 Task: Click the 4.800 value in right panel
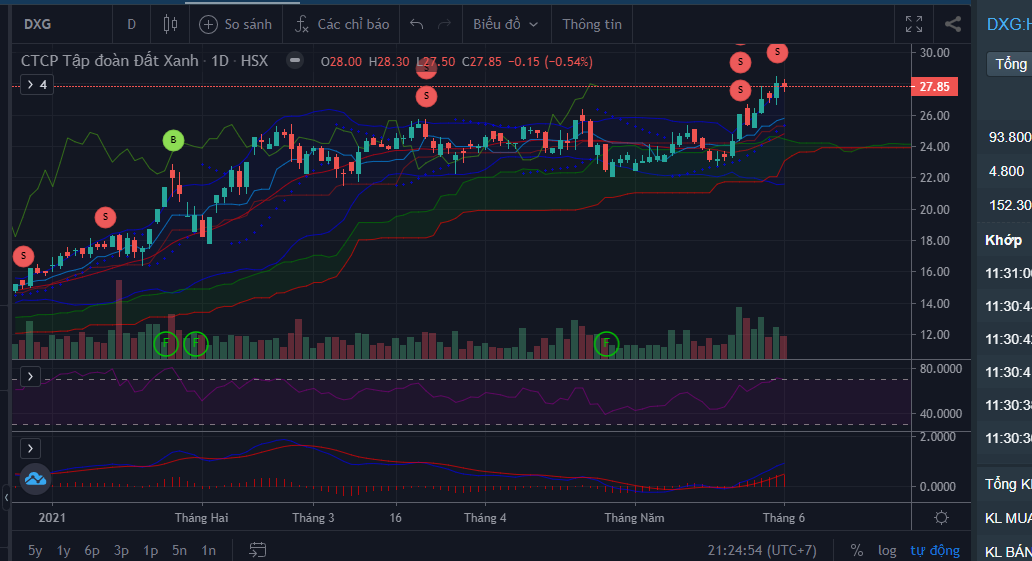click(1006, 171)
